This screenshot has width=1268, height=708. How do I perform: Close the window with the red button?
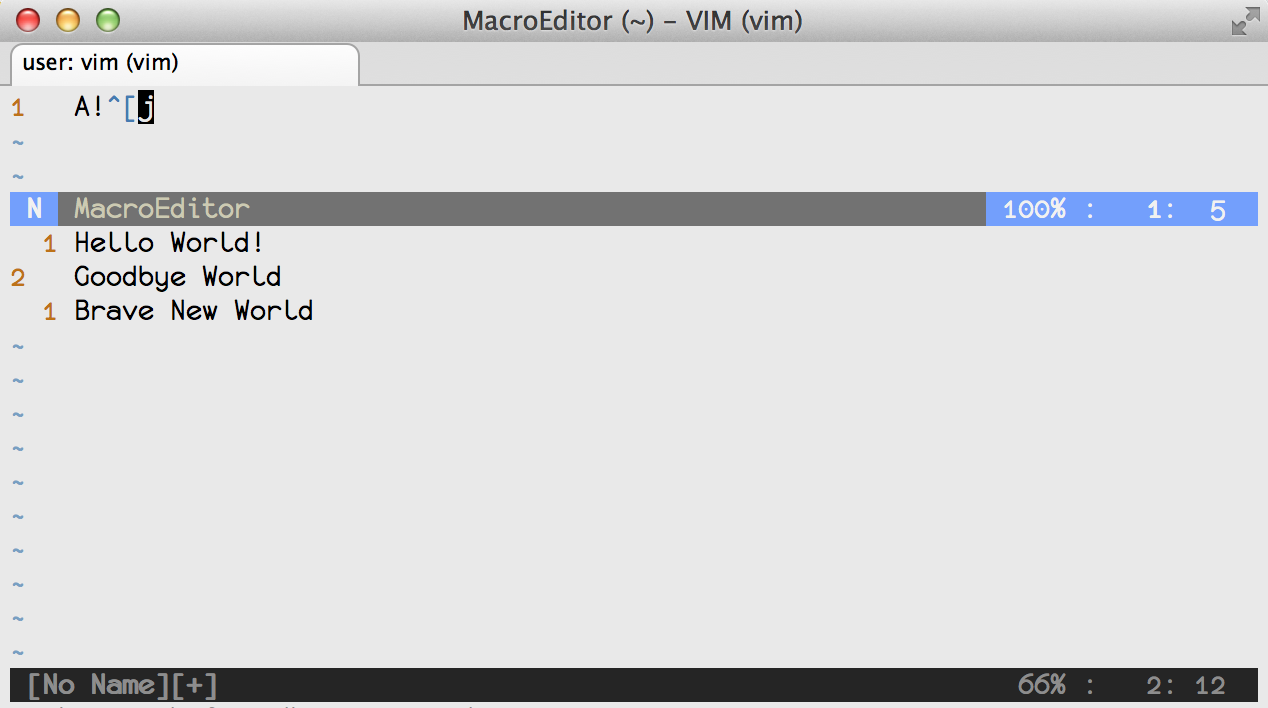[28, 20]
